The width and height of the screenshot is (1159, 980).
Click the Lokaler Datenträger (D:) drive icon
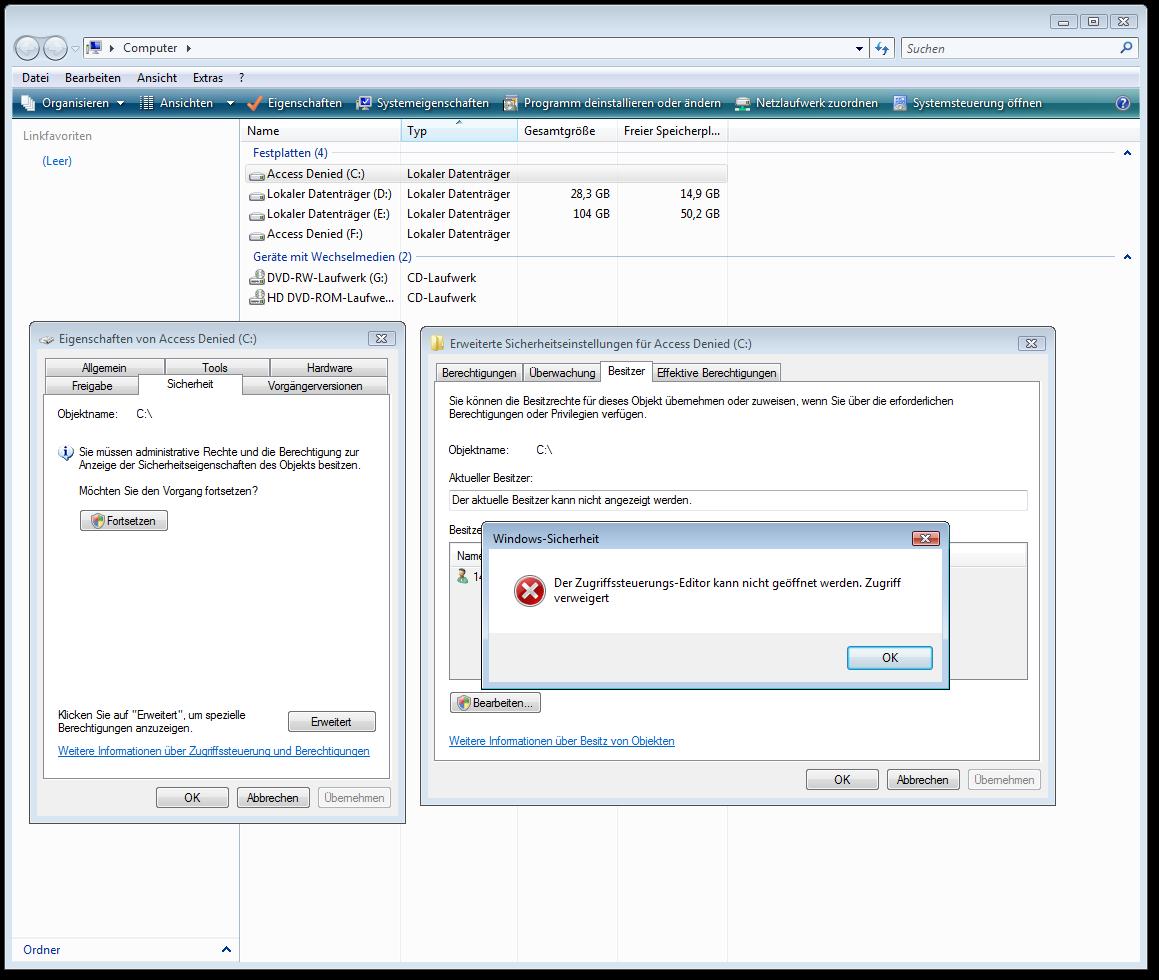(256, 195)
